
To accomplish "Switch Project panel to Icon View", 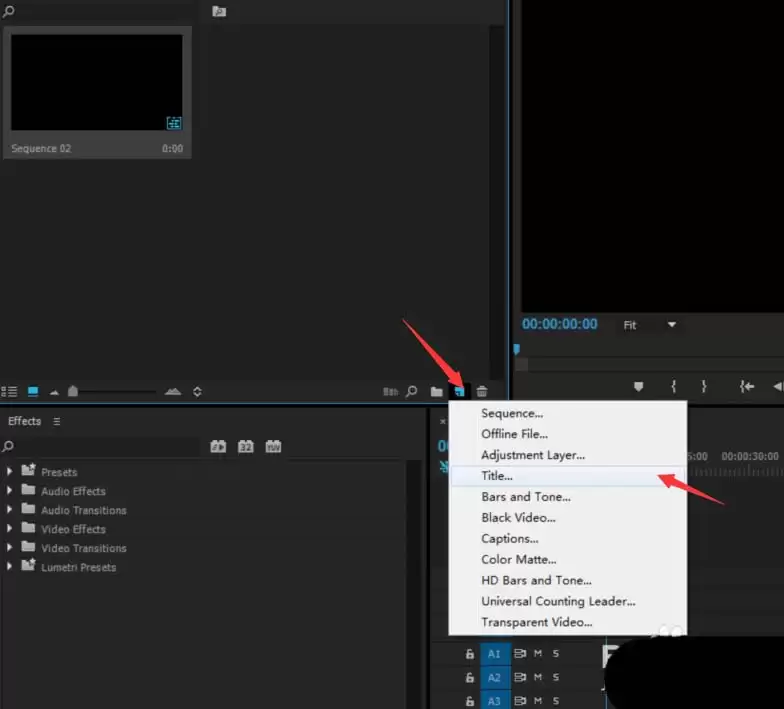I will point(33,391).
